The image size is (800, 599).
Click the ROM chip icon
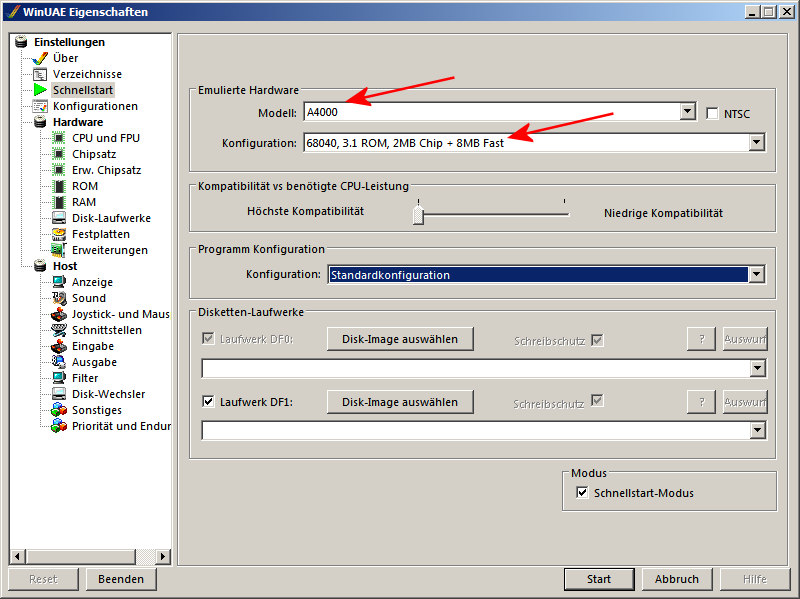(59, 186)
